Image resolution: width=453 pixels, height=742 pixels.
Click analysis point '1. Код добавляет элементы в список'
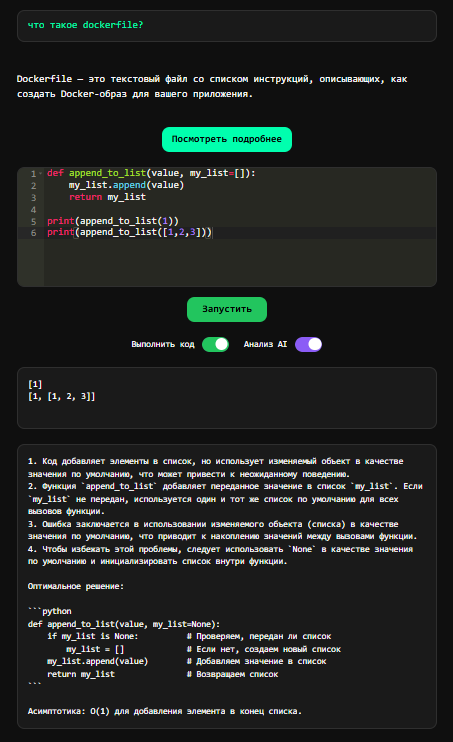point(215,468)
